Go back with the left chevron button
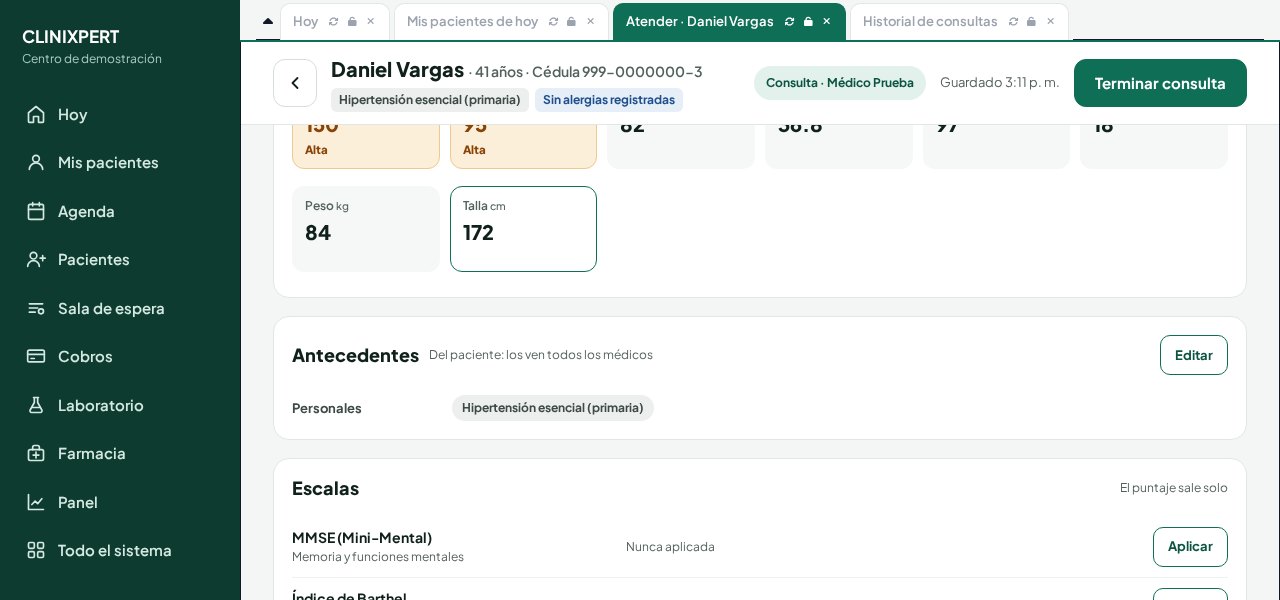The width and height of the screenshot is (1280, 600). coord(295,83)
